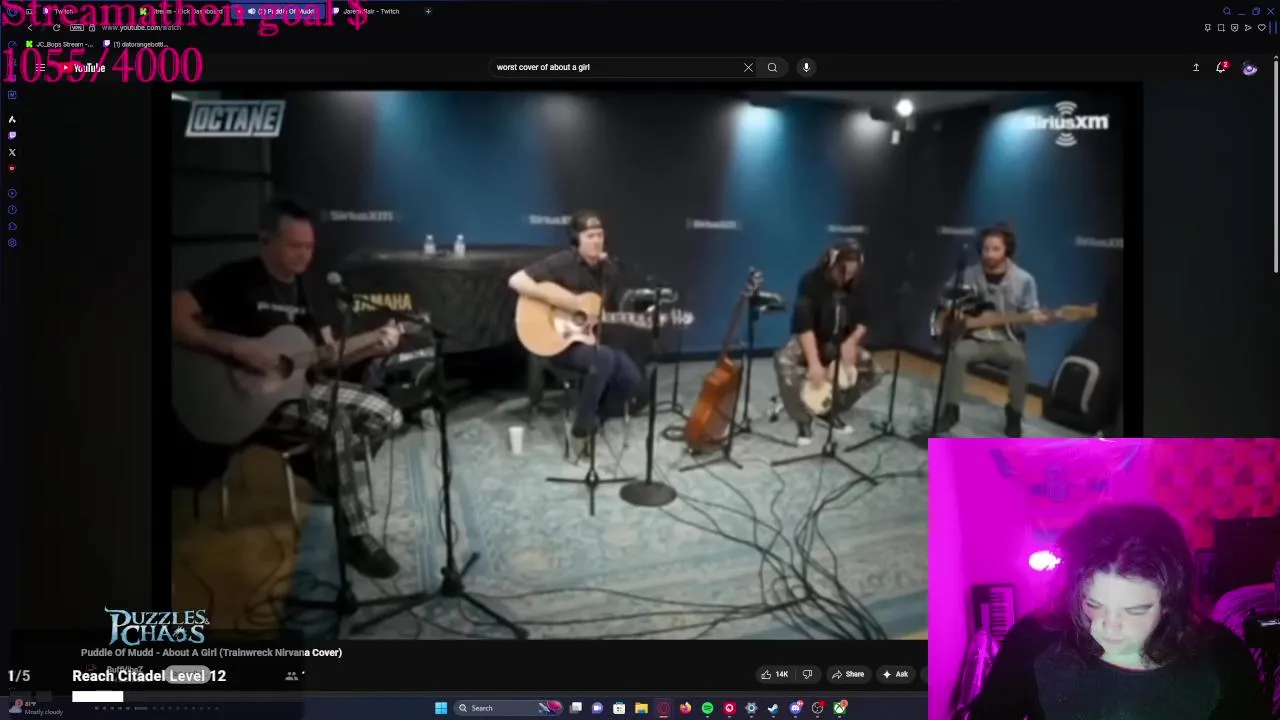Open the YouTube account avatar menu
The height and width of the screenshot is (720, 1280).
(x=1250, y=68)
